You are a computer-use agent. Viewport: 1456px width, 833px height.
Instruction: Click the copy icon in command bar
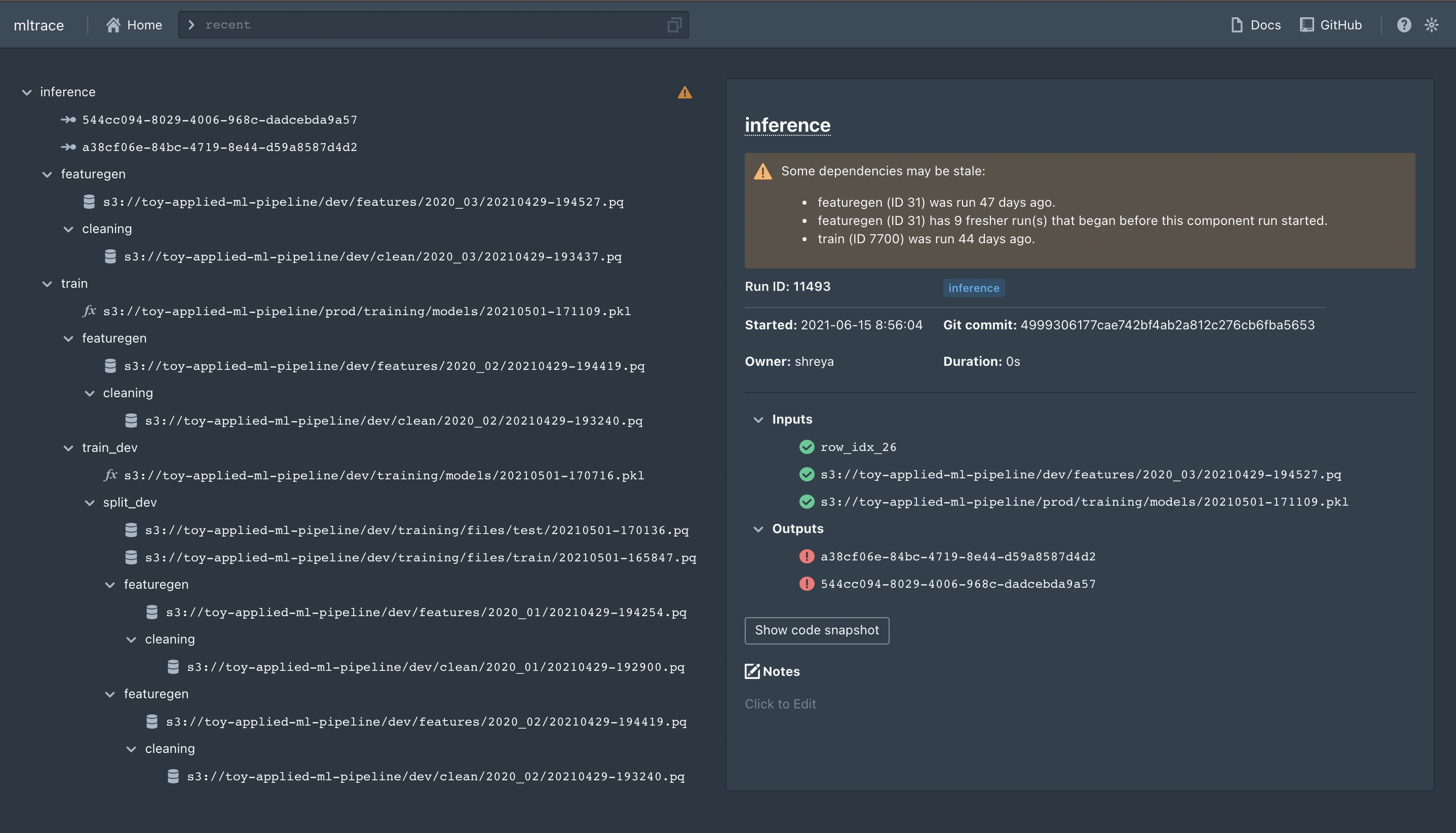tap(674, 25)
